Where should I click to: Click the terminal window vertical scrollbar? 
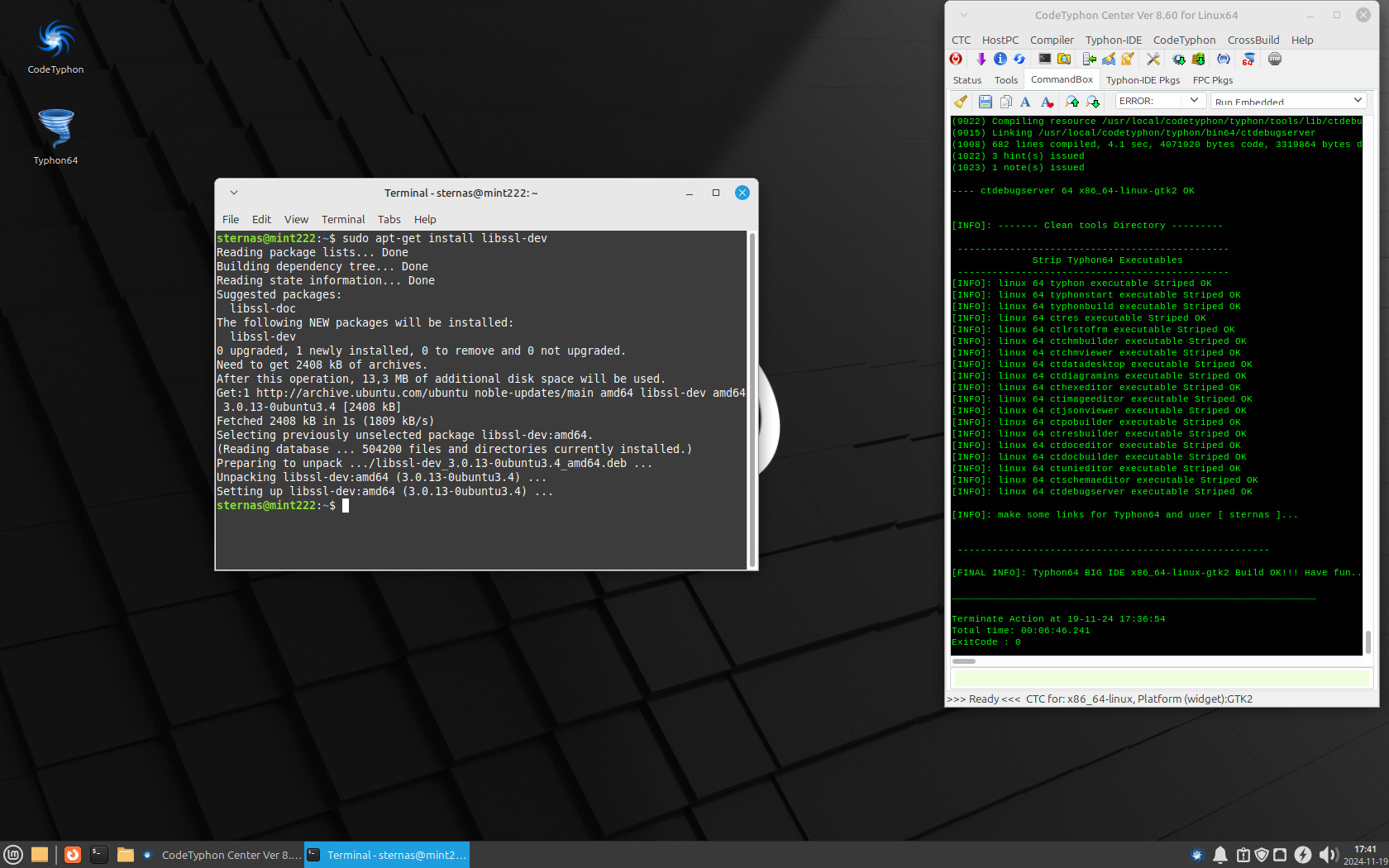tap(752, 399)
